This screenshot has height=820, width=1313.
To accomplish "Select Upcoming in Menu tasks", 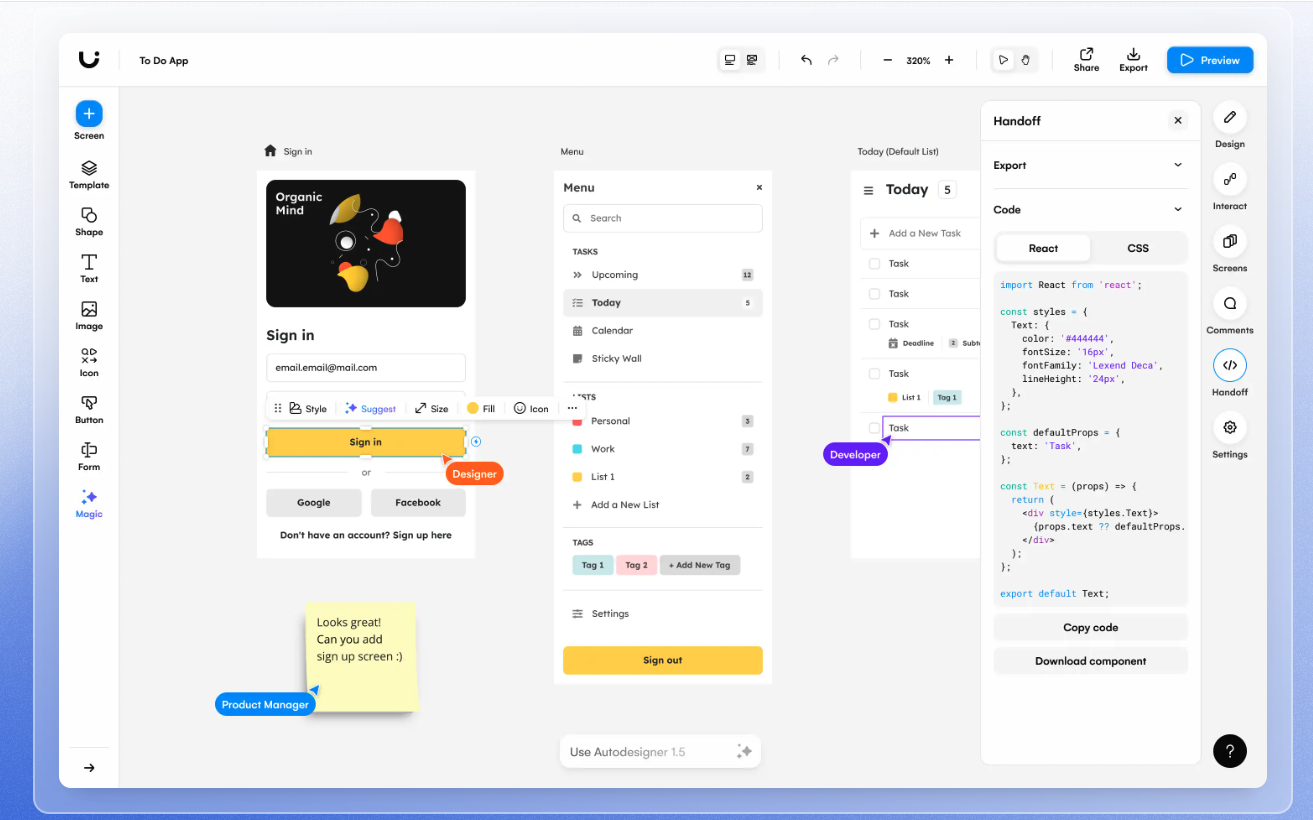I will [x=663, y=275].
